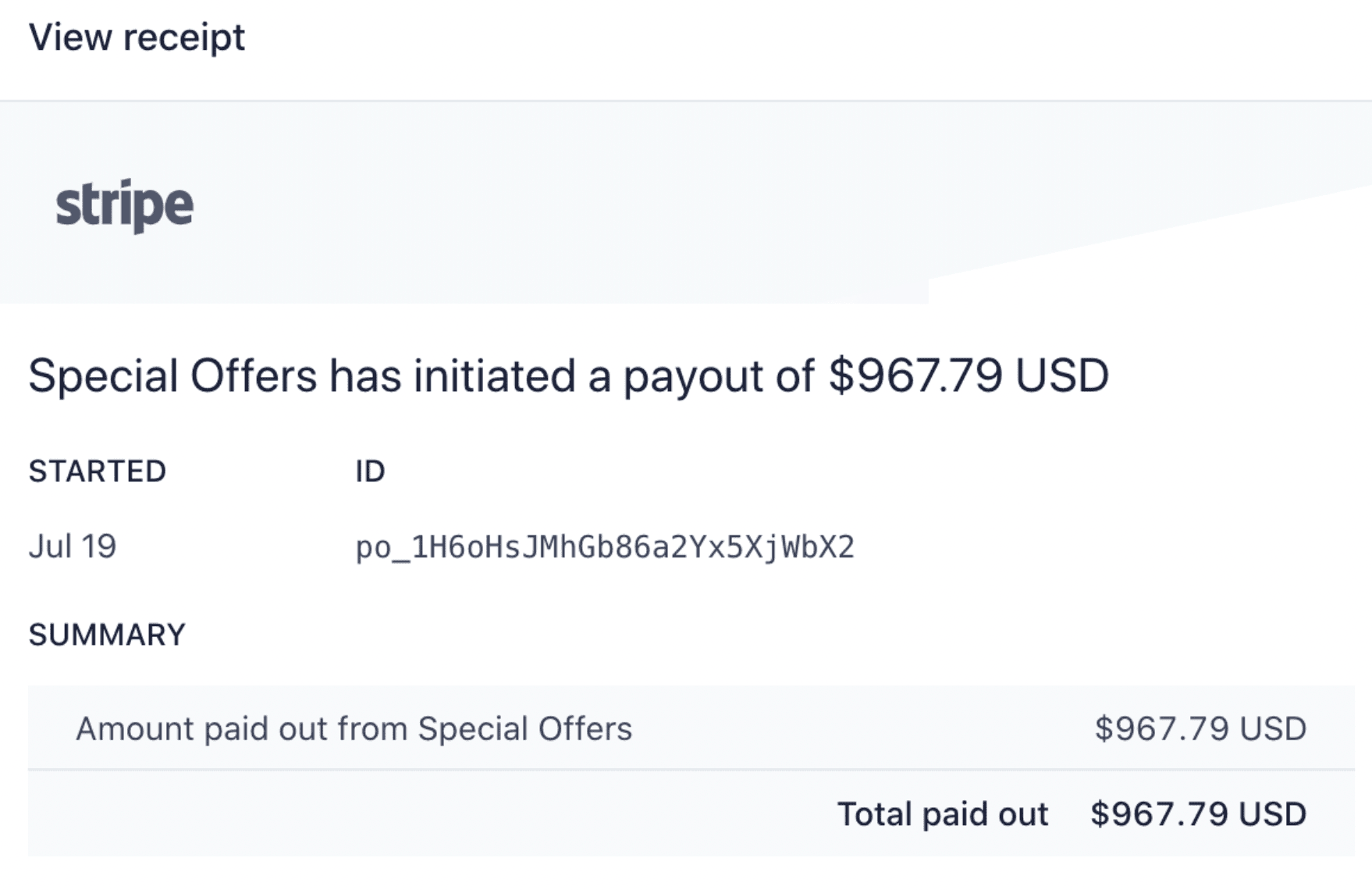Image resolution: width=1372 pixels, height=890 pixels.
Task: Click the ID column label
Action: (x=370, y=472)
